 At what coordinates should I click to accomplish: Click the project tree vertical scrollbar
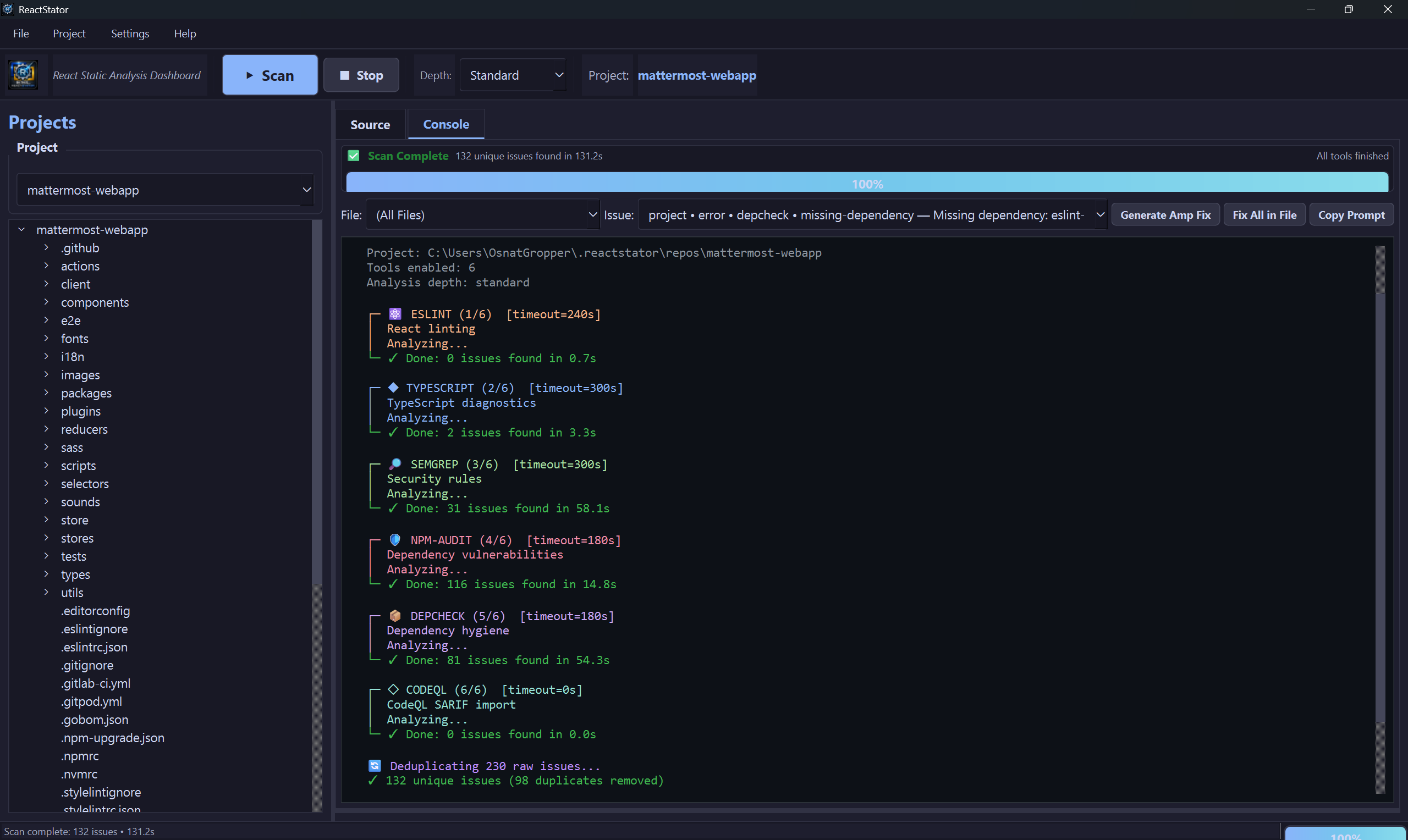pyautogui.click(x=316, y=515)
